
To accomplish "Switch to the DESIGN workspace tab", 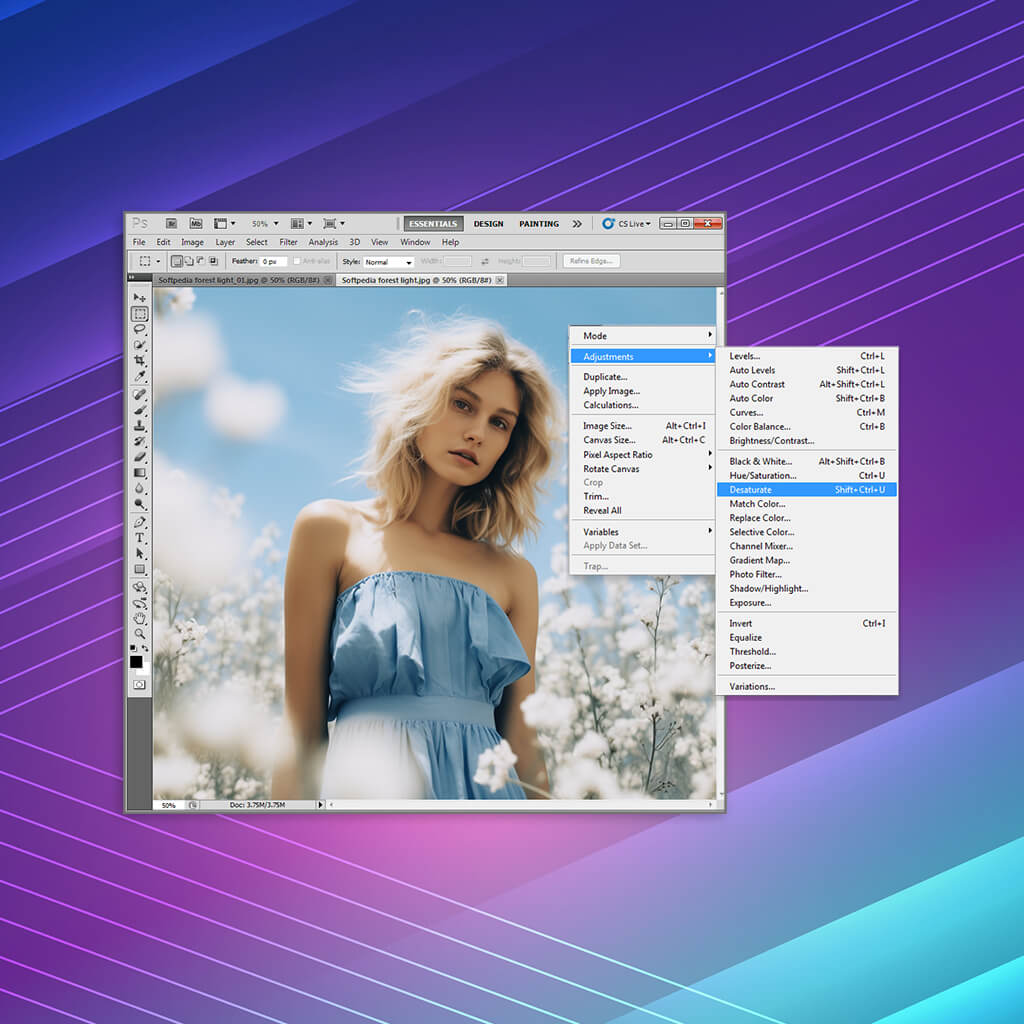I will coord(488,224).
